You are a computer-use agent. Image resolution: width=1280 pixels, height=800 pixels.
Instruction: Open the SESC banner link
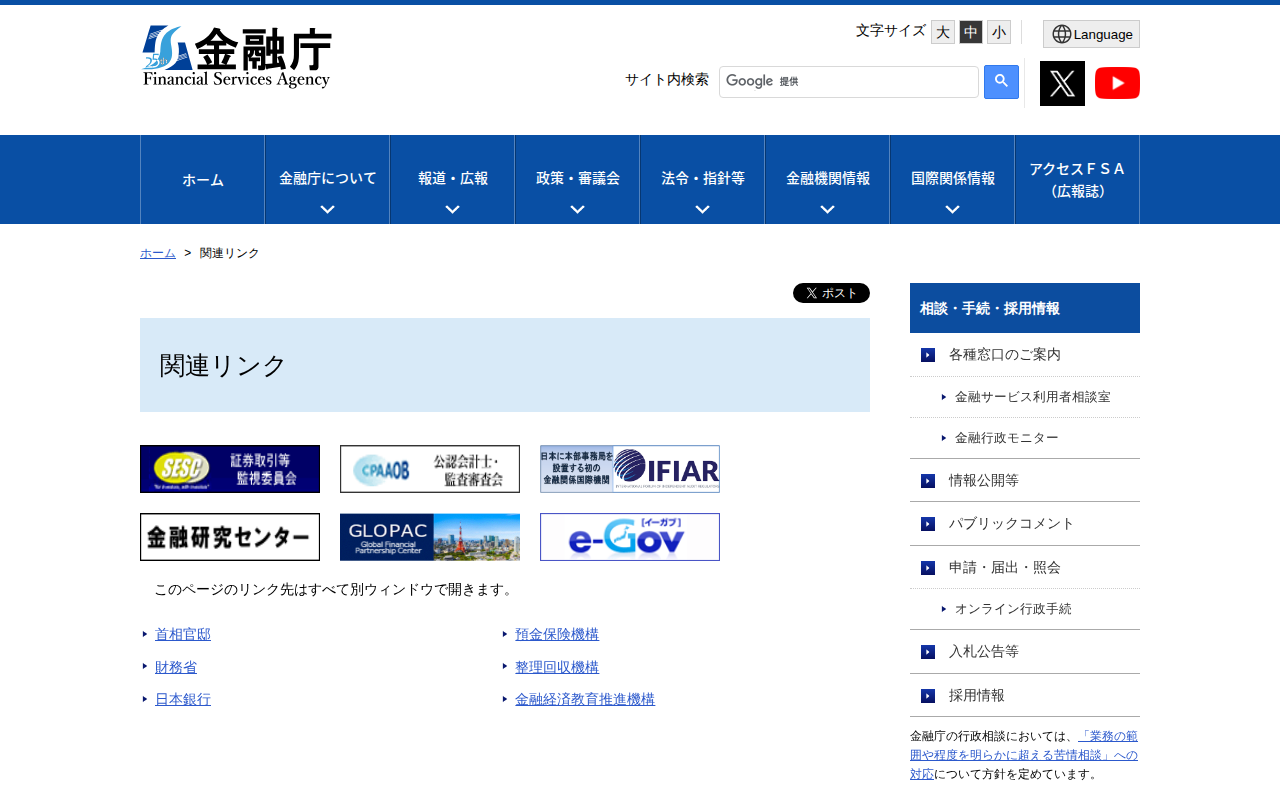coord(230,469)
